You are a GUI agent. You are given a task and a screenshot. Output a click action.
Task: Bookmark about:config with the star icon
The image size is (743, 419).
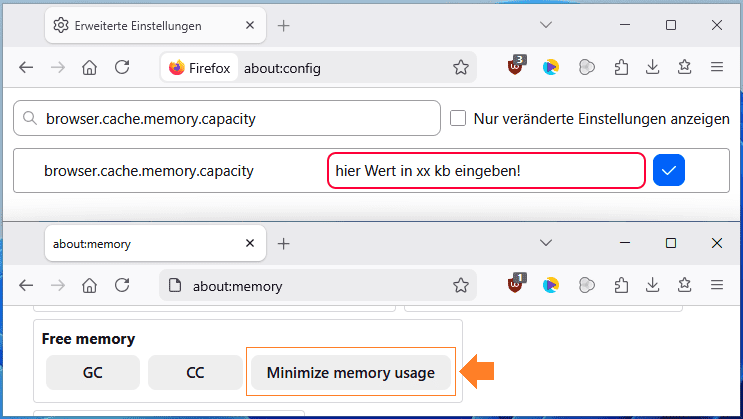[461, 68]
